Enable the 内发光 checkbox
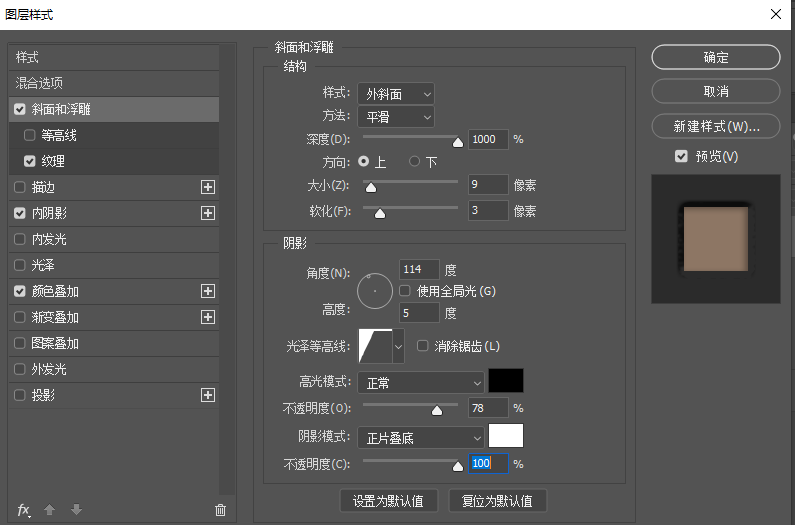 coord(20,239)
